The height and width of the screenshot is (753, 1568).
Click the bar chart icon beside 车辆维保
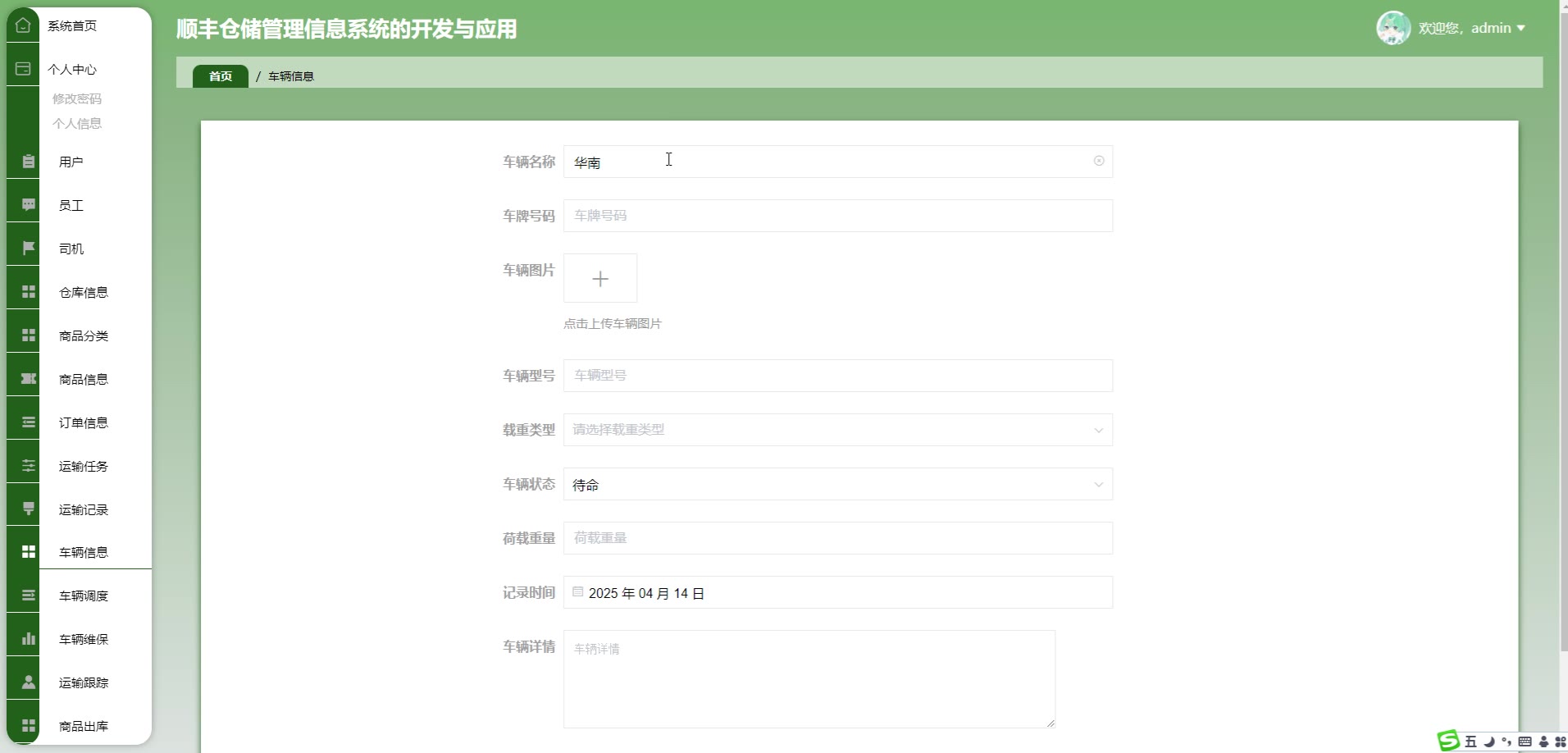pyautogui.click(x=29, y=639)
